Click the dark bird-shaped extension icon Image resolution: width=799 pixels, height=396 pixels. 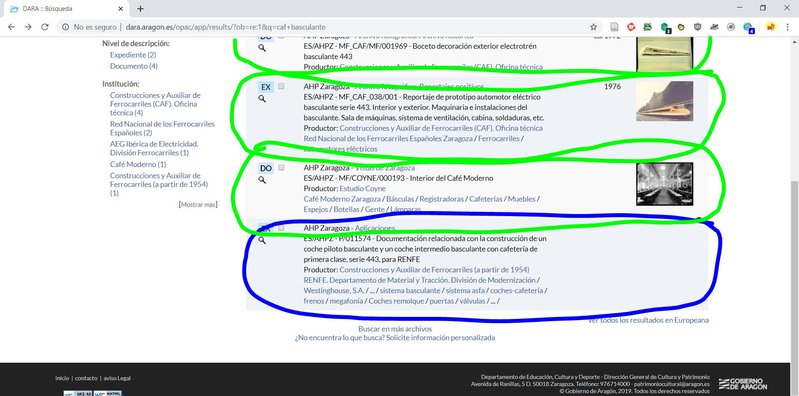[x=714, y=27]
